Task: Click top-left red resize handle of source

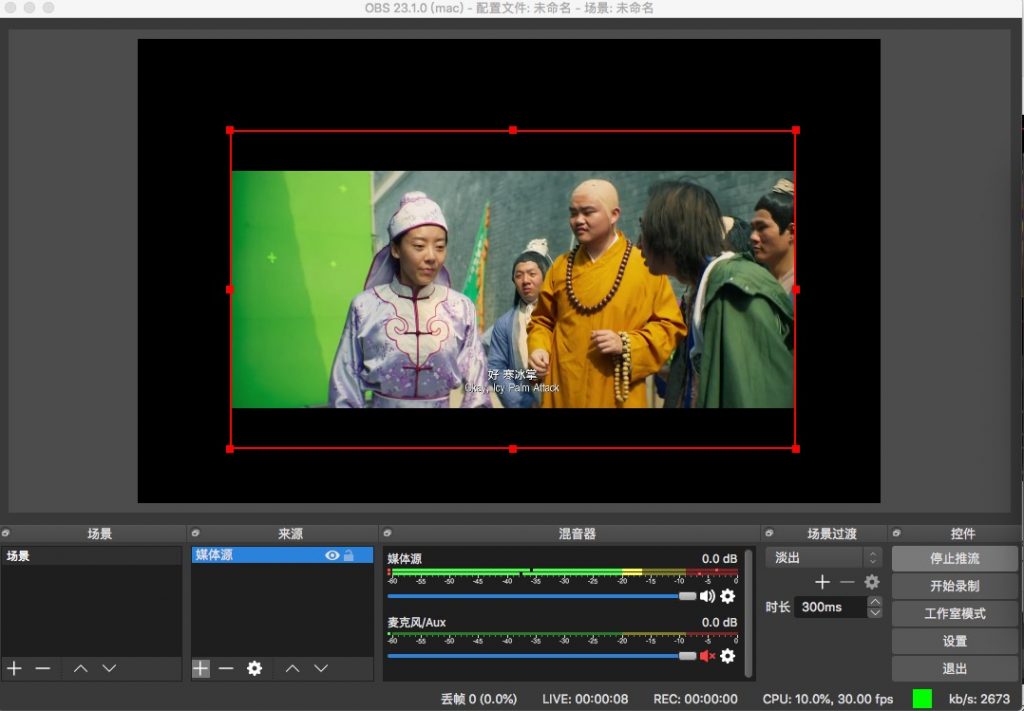Action: tap(230, 130)
